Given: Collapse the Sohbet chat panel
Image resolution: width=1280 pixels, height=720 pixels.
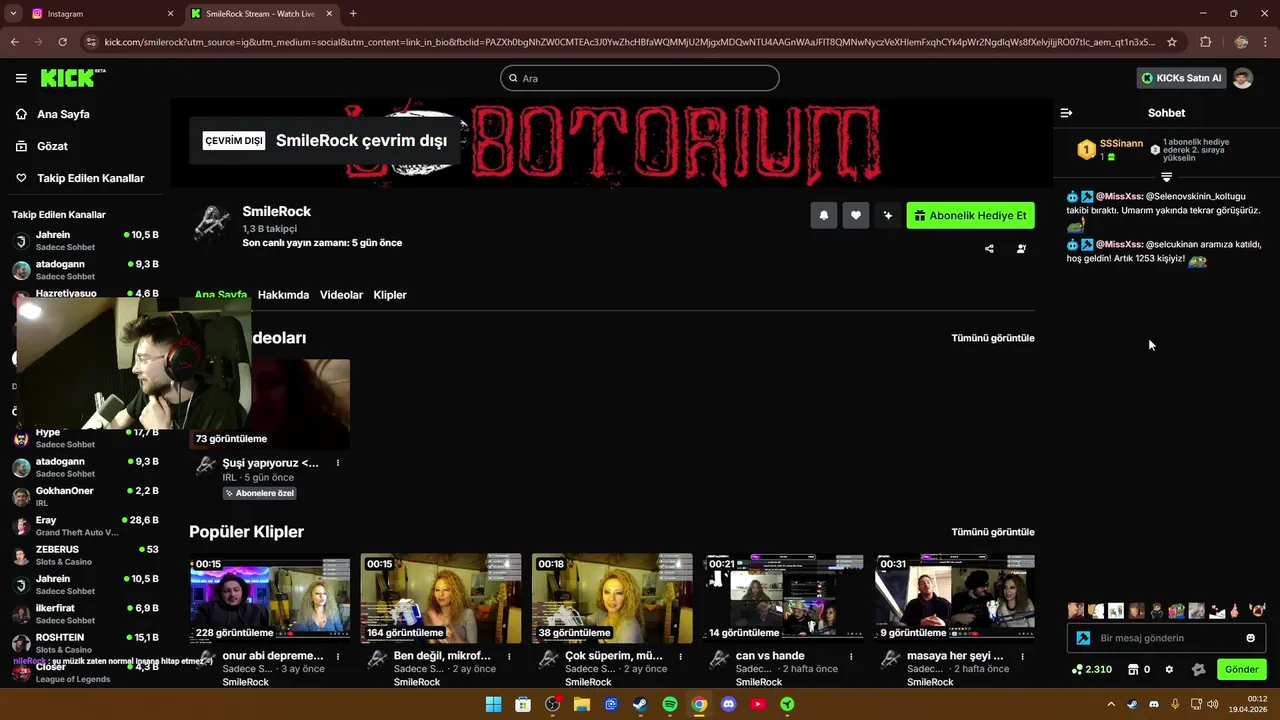Looking at the screenshot, I should point(1066,113).
